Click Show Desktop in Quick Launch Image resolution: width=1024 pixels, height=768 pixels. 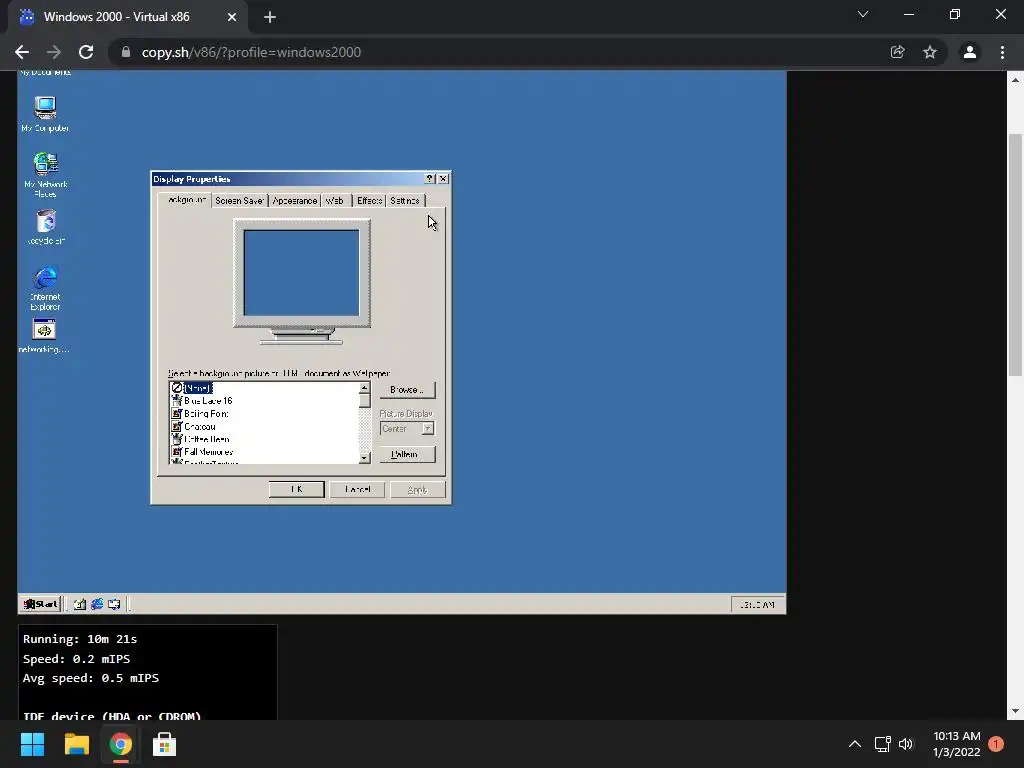80,604
